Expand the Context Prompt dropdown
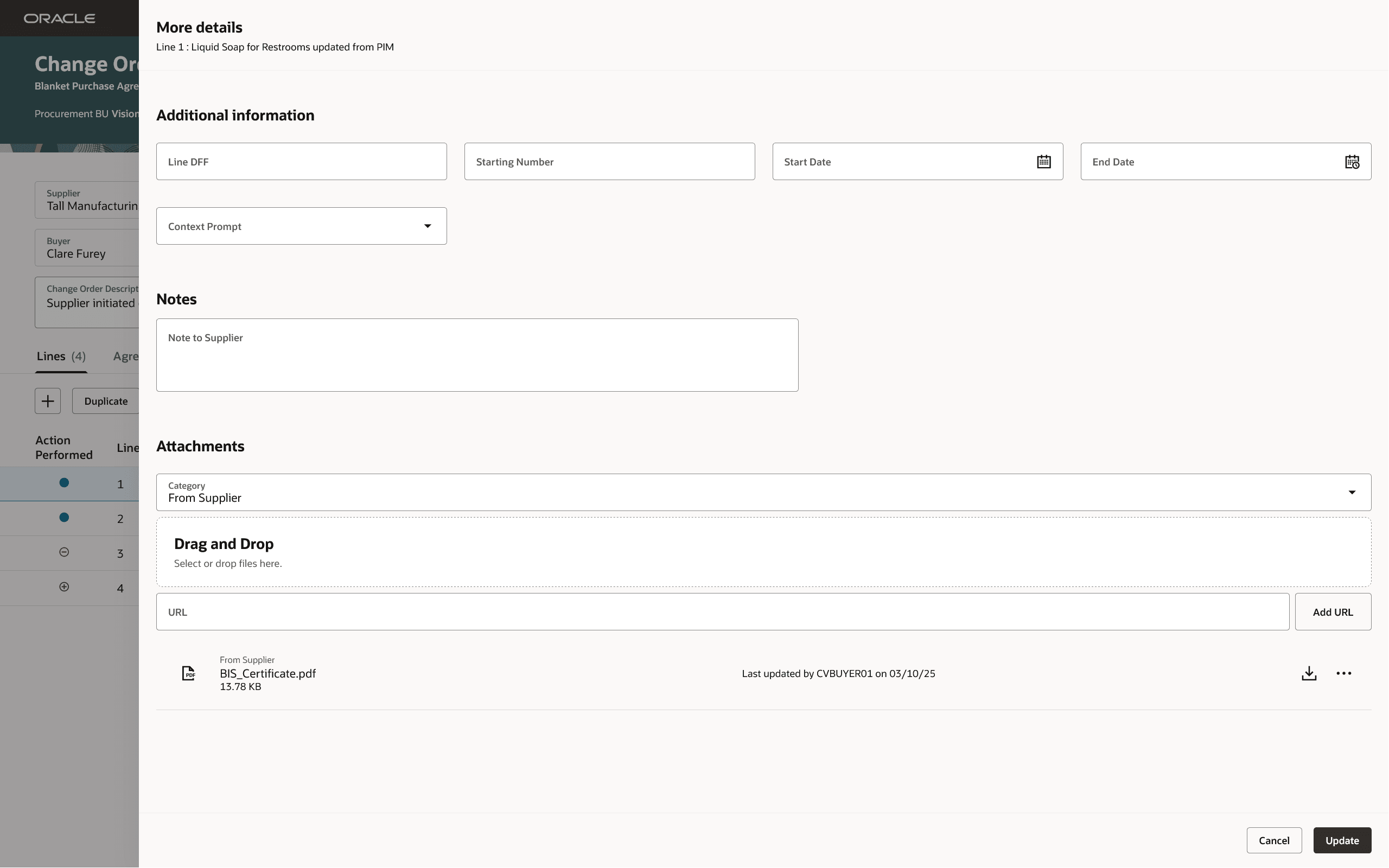The height and width of the screenshot is (868, 1389). coord(427,226)
